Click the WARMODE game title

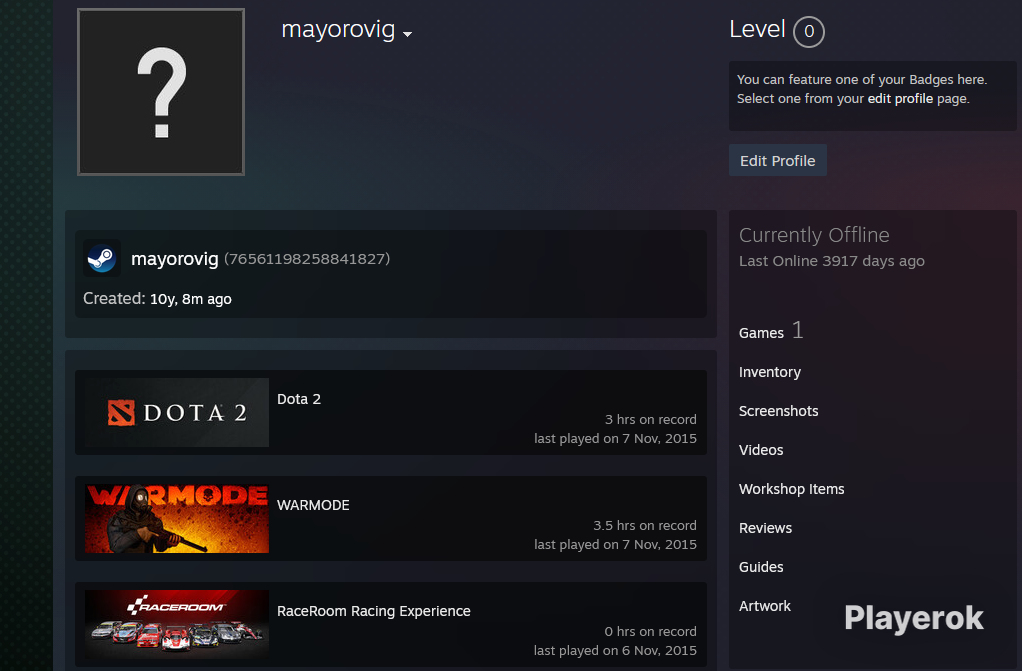point(313,505)
